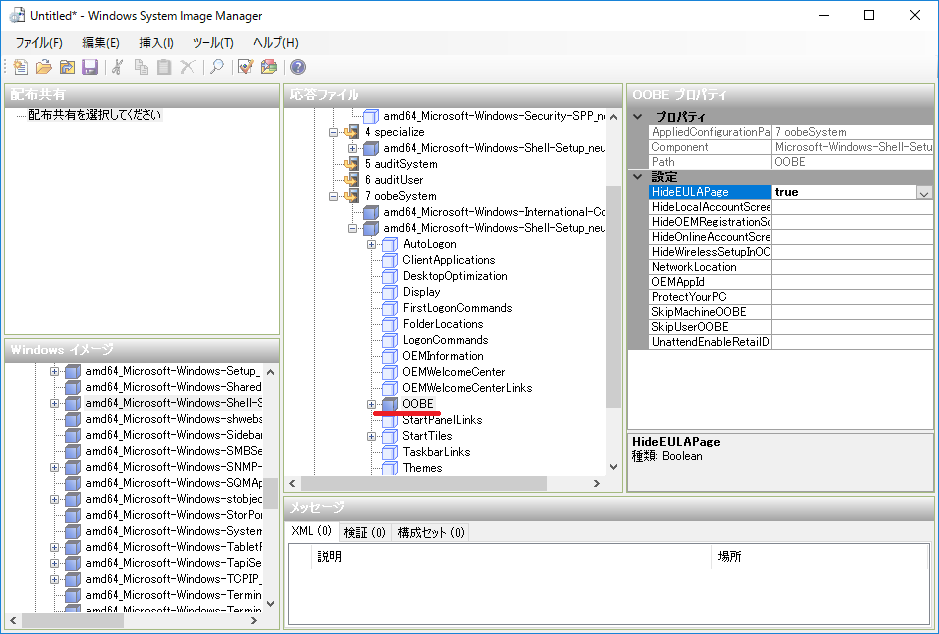This screenshot has width=939, height=634.
Task: Open the ヘルプ(H) menu
Action: (275, 43)
